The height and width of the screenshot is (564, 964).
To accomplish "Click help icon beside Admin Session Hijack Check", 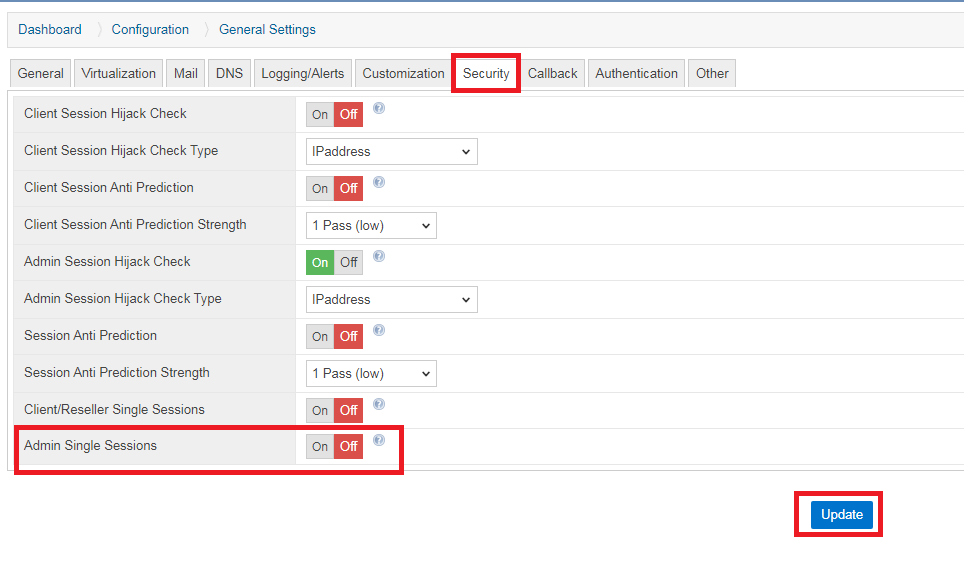I will pyautogui.click(x=379, y=256).
